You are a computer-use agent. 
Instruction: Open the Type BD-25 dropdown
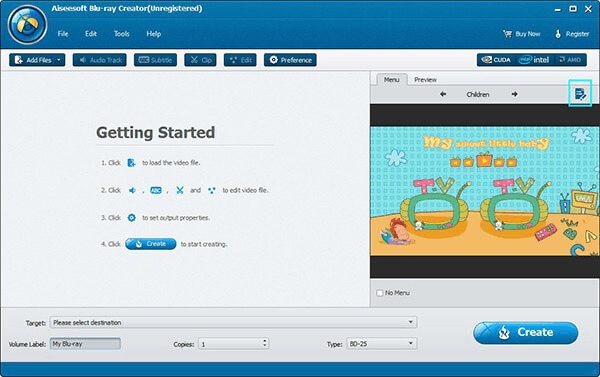click(x=382, y=343)
